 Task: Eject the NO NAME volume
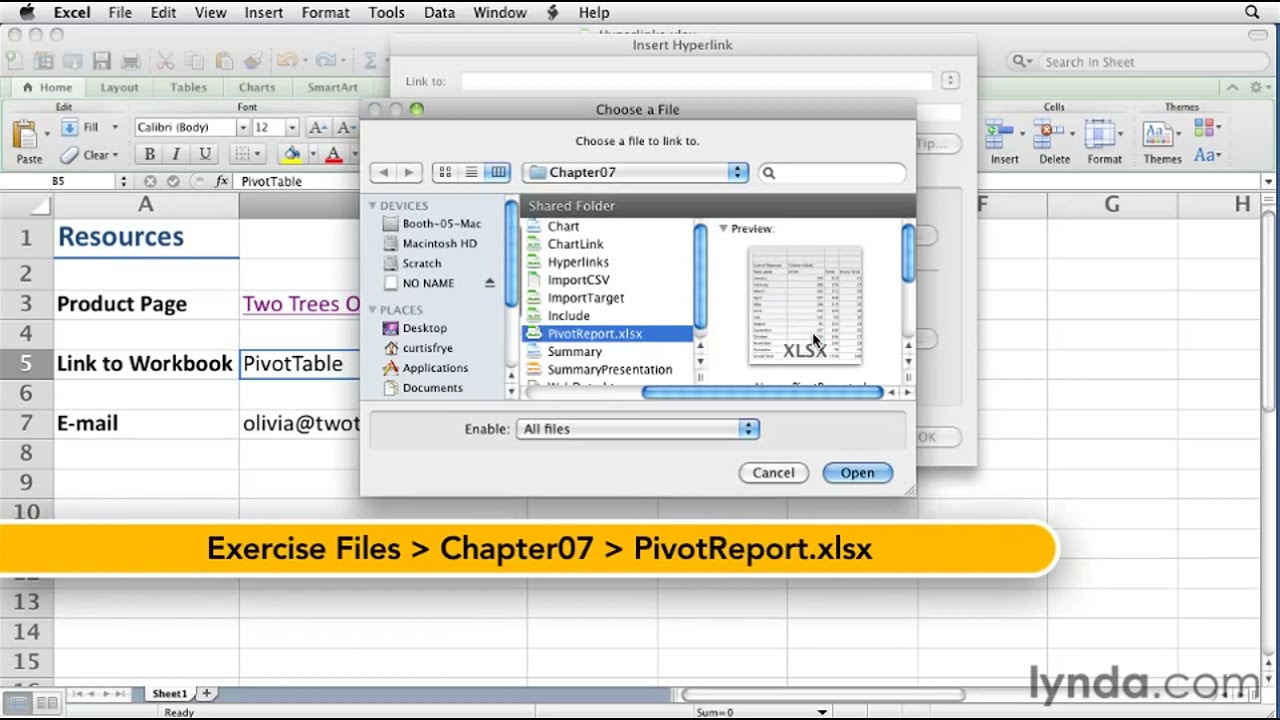pos(490,283)
